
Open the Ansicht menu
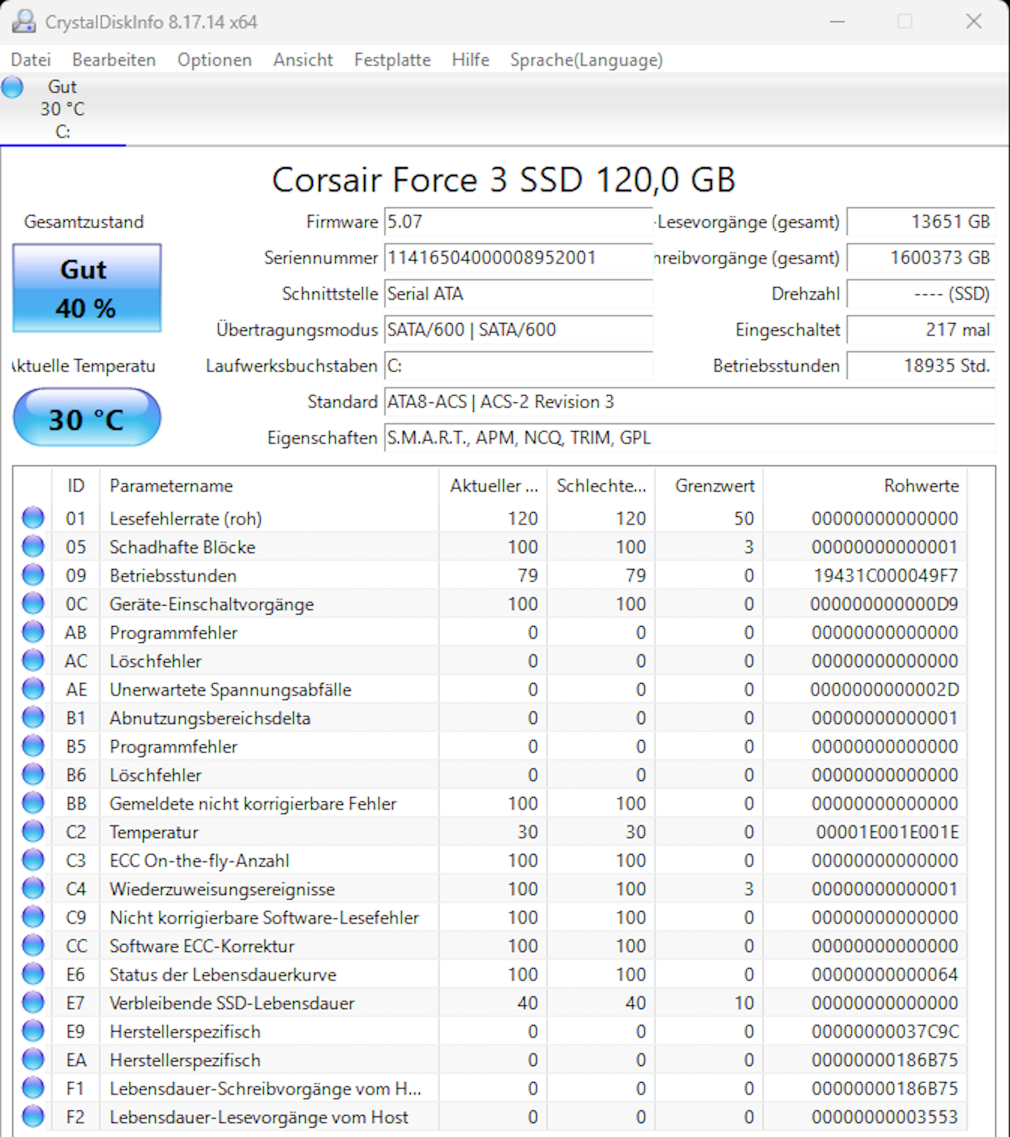(303, 60)
